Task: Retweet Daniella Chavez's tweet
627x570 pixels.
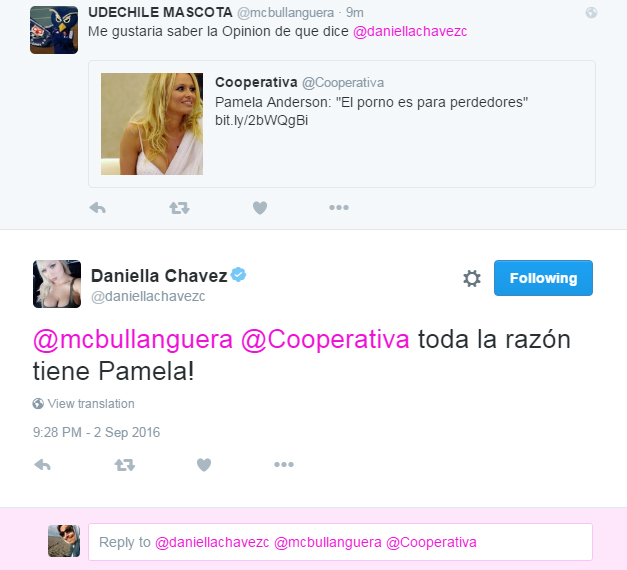Action: coord(125,464)
